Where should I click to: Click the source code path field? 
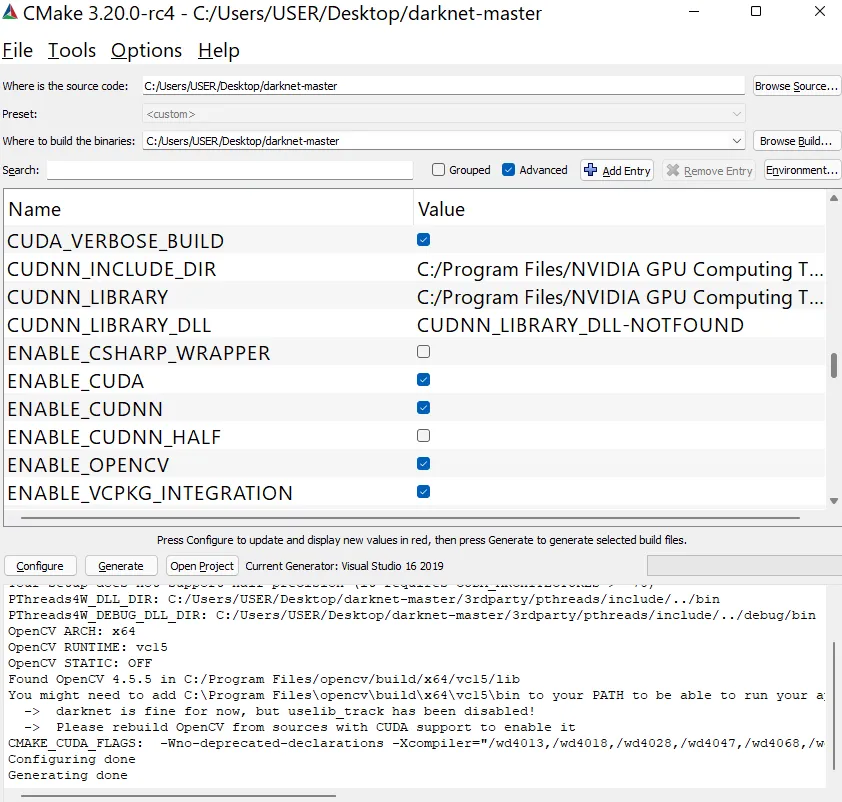pyautogui.click(x=444, y=86)
